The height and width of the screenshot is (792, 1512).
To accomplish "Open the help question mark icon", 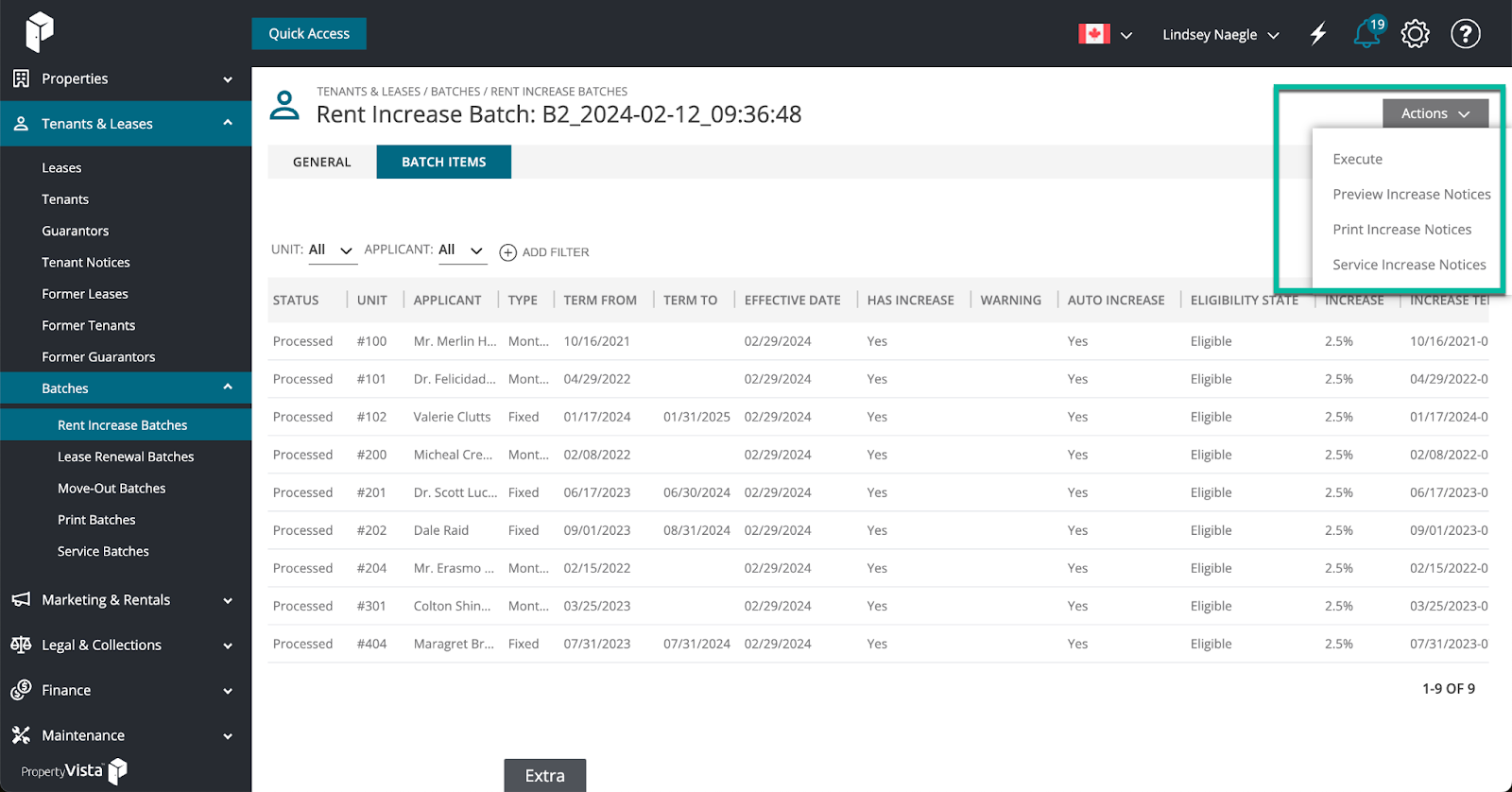I will (1466, 34).
